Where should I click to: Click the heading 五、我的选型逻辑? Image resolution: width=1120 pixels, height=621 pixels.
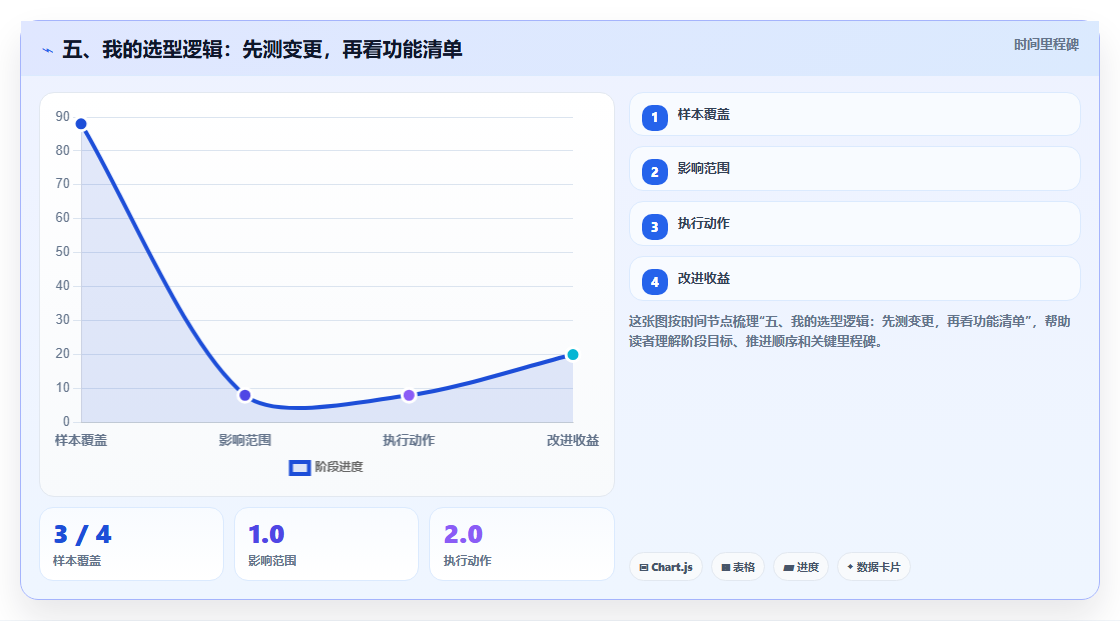(262, 49)
